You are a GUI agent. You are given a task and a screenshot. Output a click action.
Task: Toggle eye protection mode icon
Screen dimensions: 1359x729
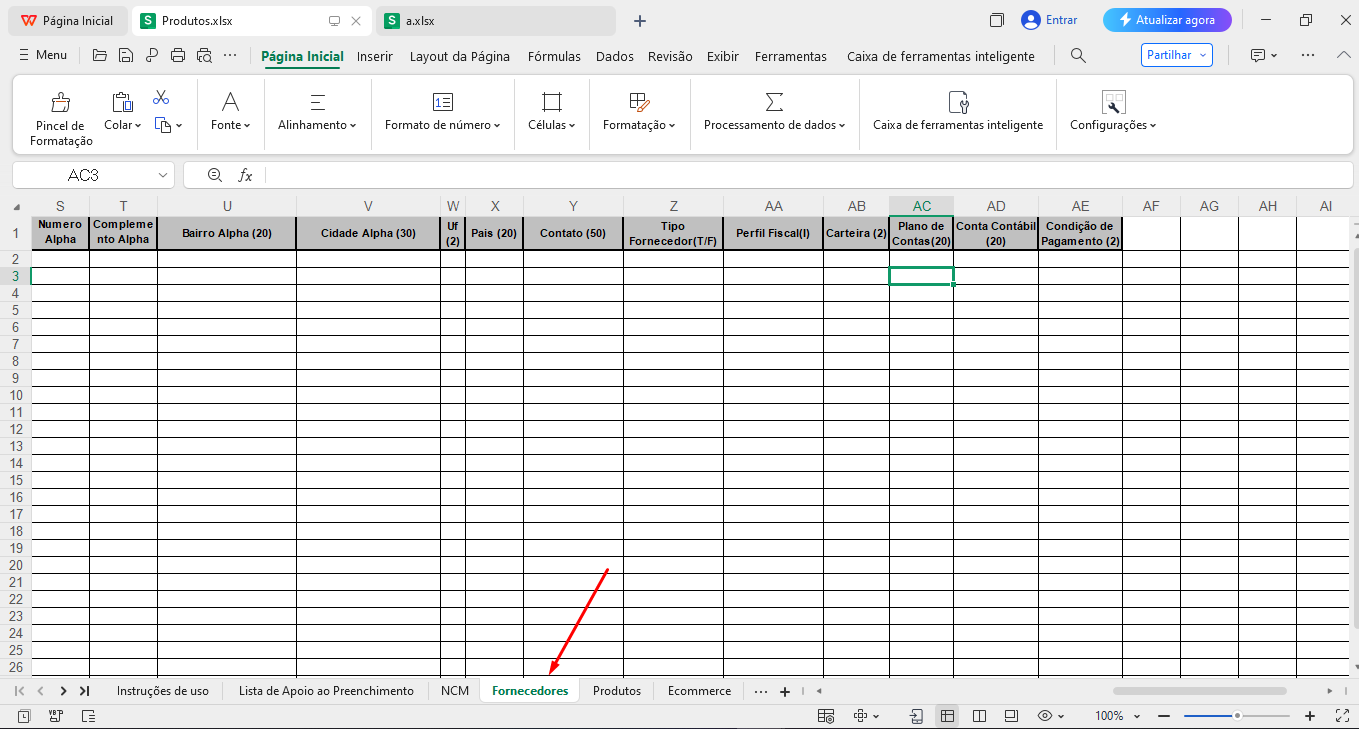coord(1045,716)
